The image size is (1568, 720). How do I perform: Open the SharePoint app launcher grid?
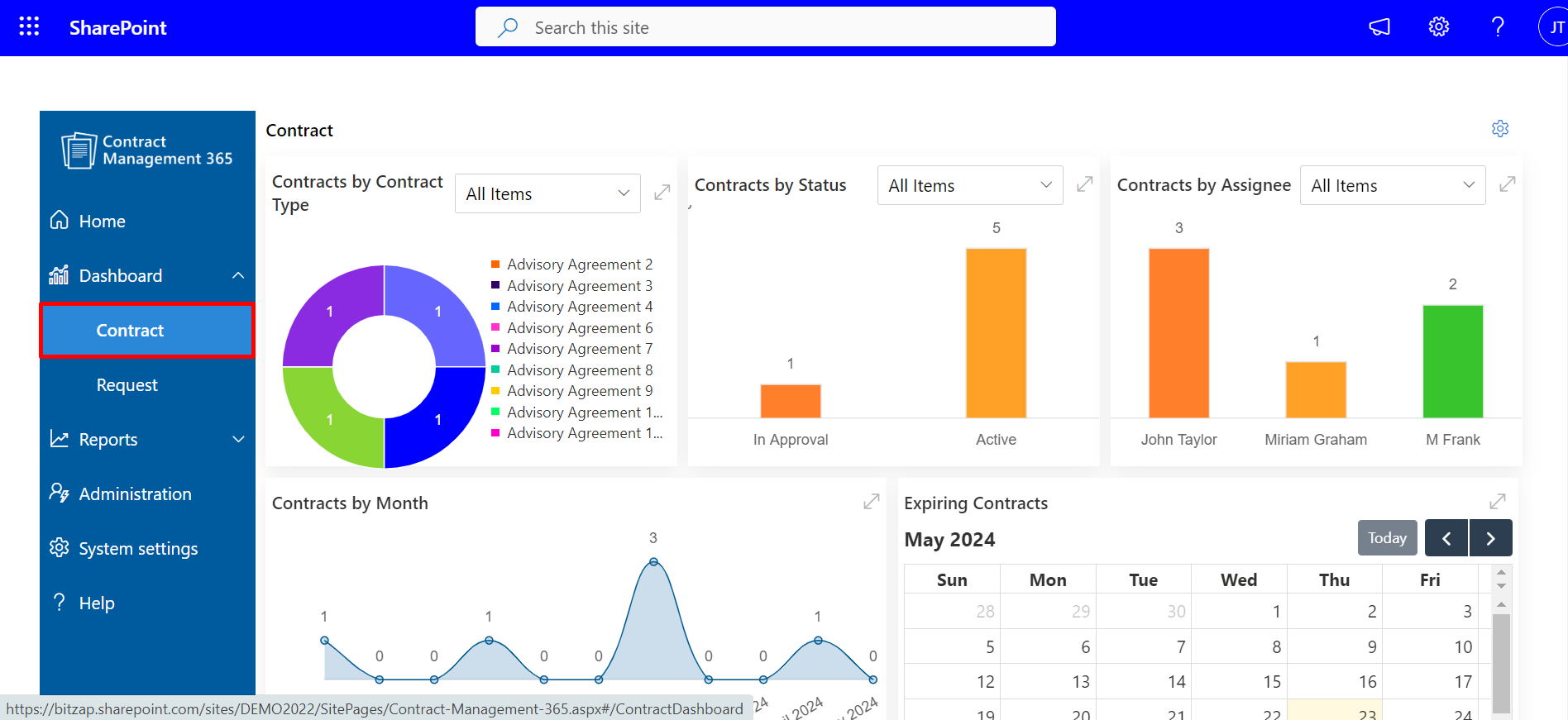pos(29,26)
